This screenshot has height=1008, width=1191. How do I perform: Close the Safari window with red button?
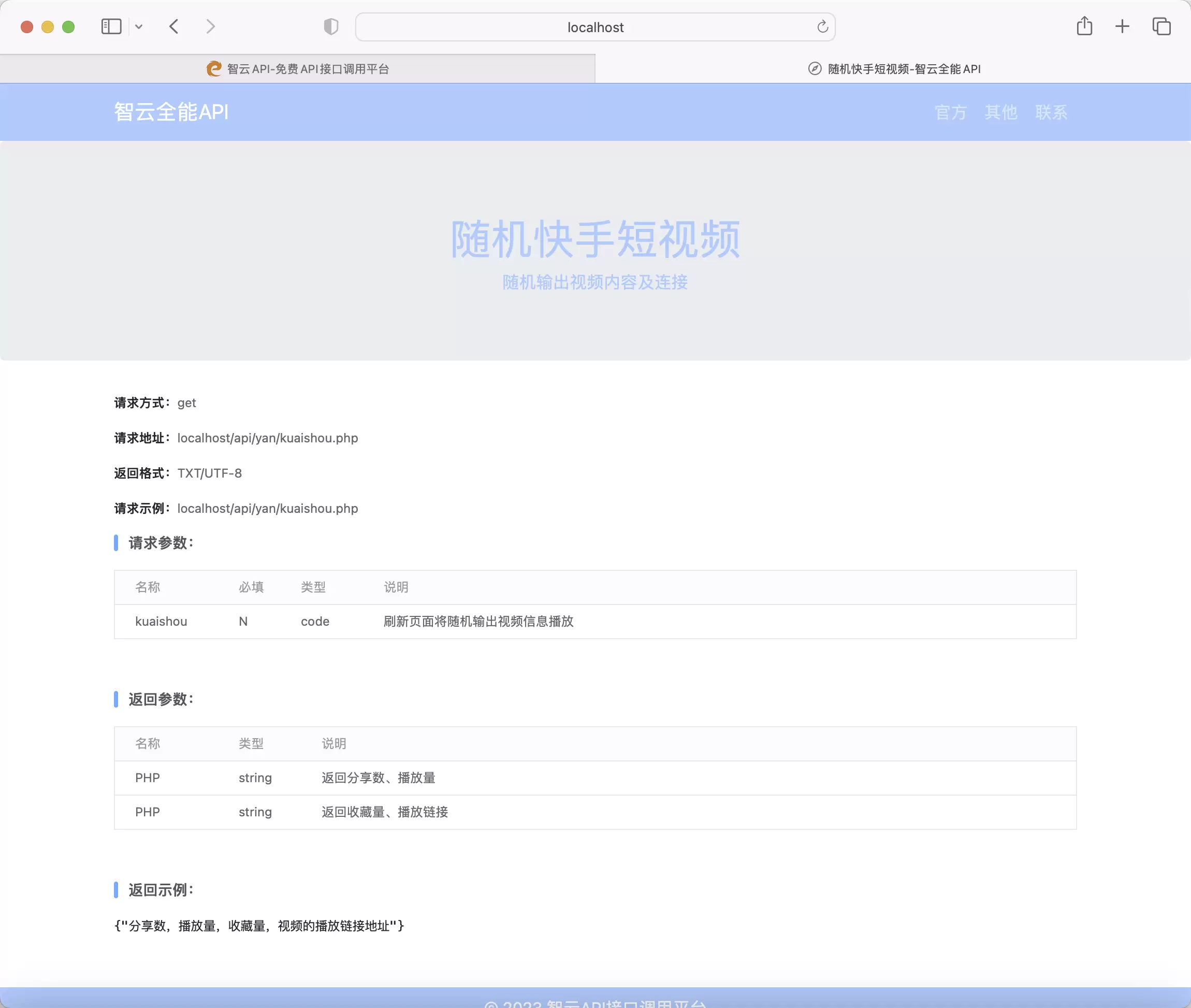(x=27, y=27)
